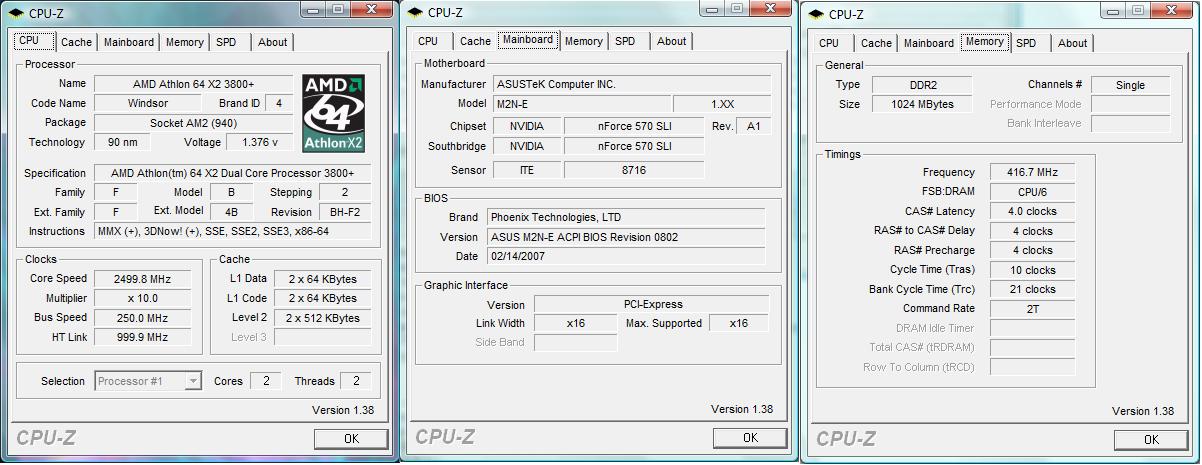1202x465 pixels.
Task: Maximize the middle CPU-Z window
Action: click(738, 8)
